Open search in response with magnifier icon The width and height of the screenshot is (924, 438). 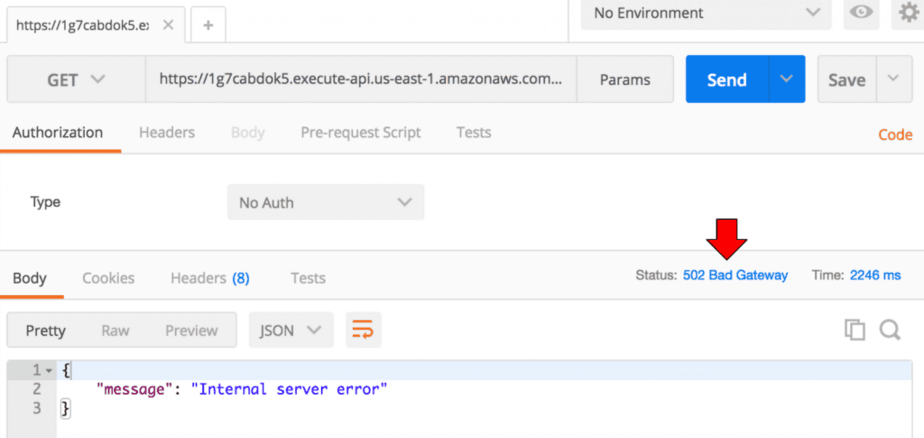890,330
